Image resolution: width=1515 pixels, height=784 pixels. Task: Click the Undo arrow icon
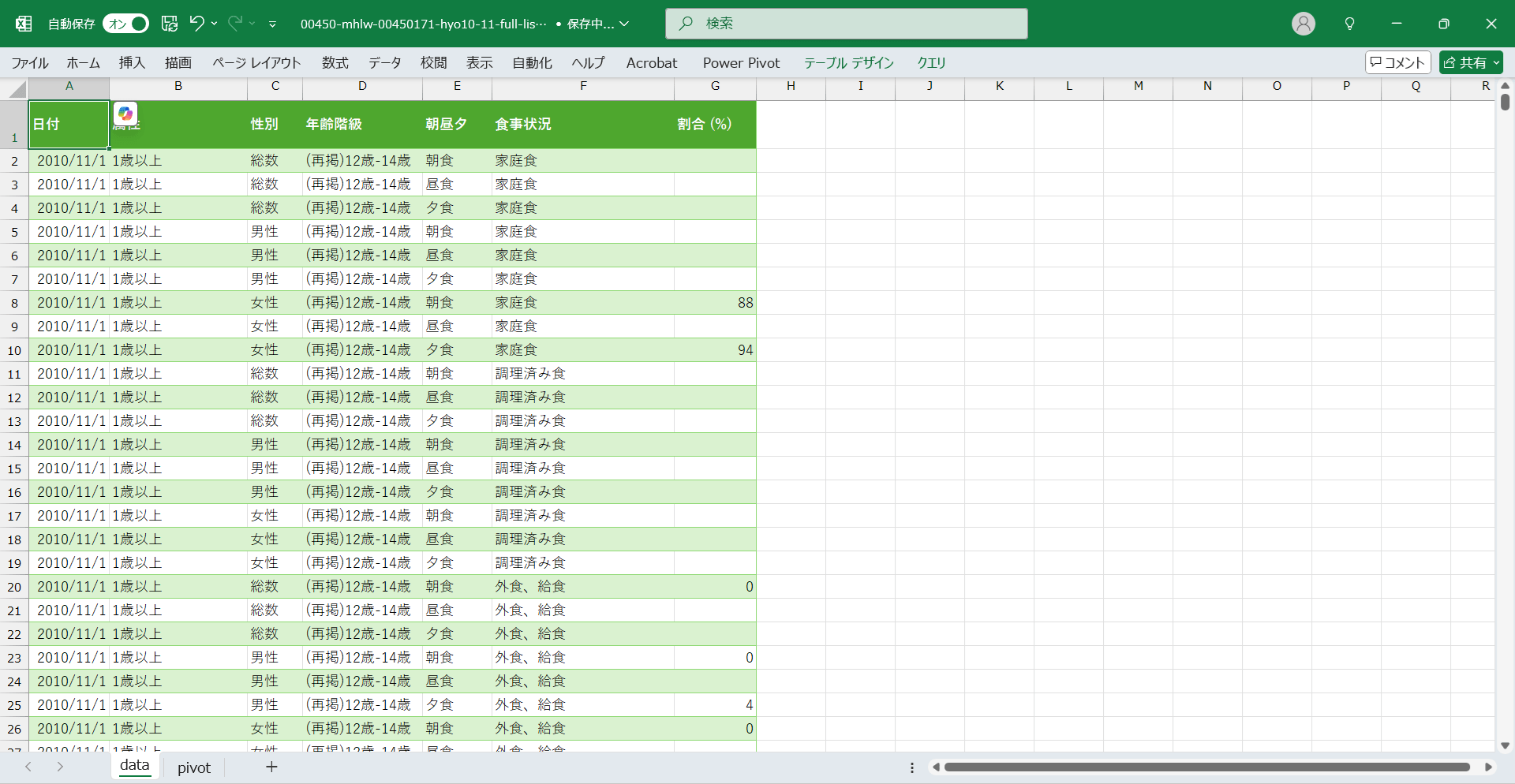click(196, 24)
